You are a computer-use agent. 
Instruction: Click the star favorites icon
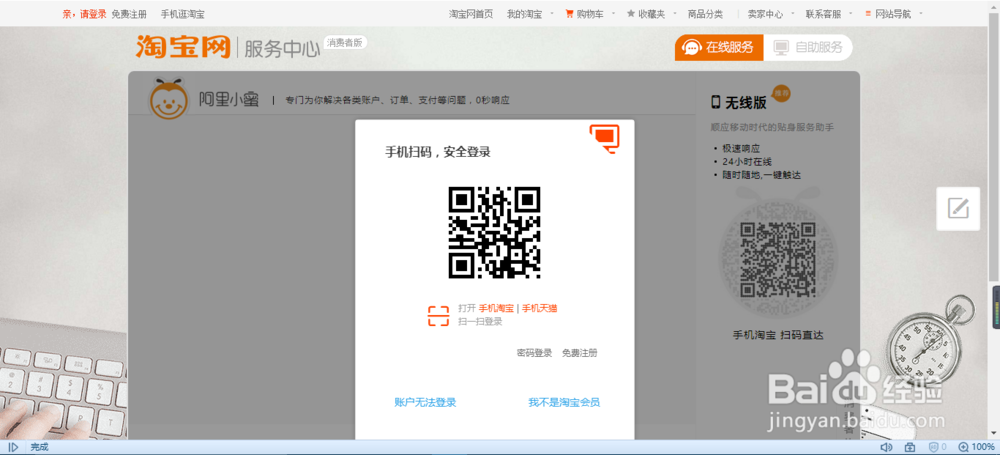[x=631, y=13]
